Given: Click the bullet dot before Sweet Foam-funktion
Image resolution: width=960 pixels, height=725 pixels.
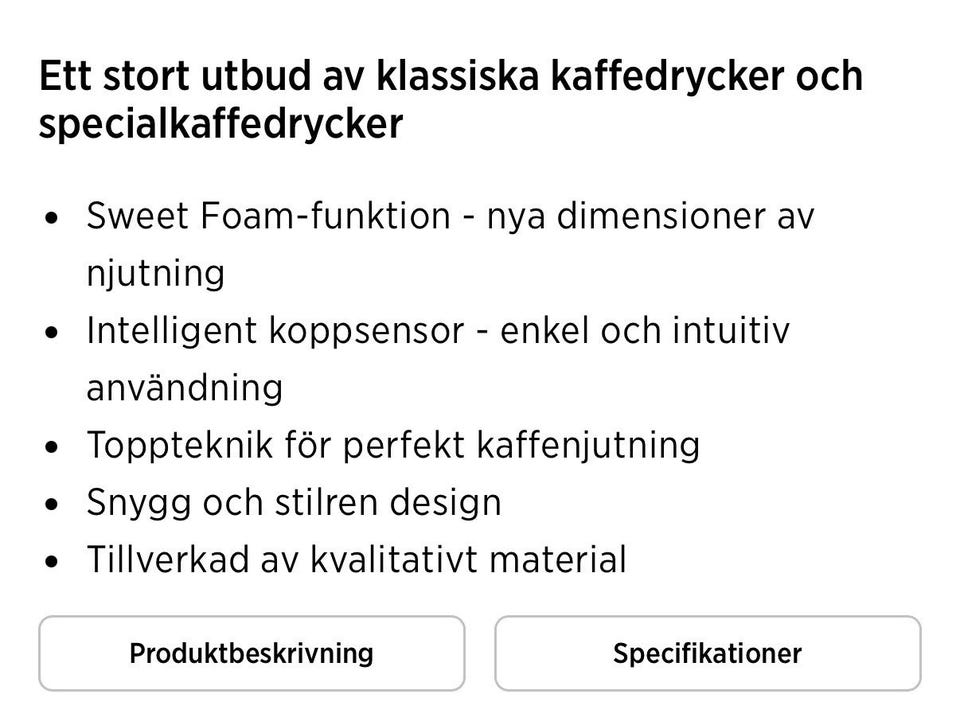Looking at the screenshot, I should (x=52, y=217).
